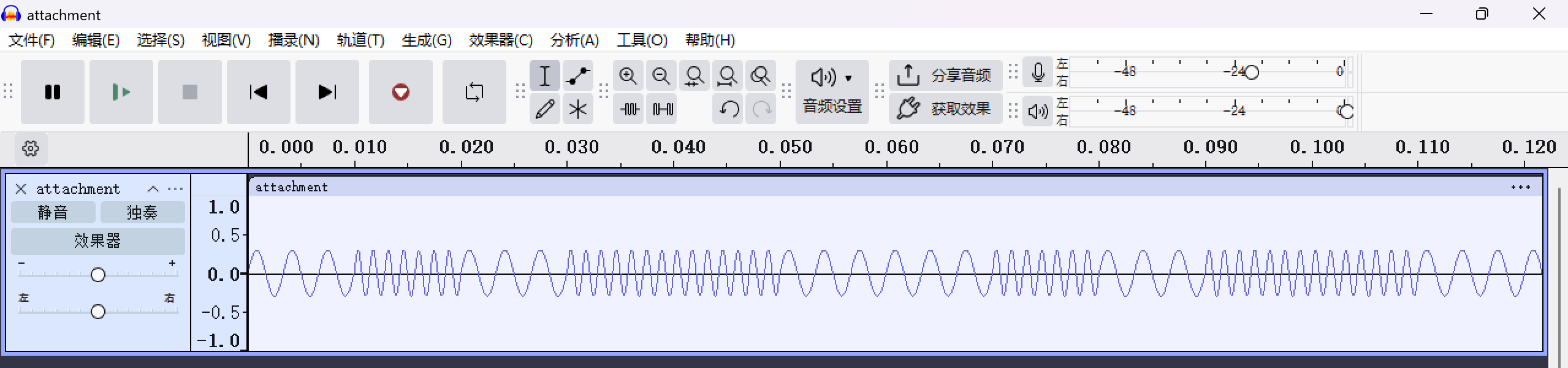Click the red Record button
This screenshot has height=368, width=1568.
point(400,92)
